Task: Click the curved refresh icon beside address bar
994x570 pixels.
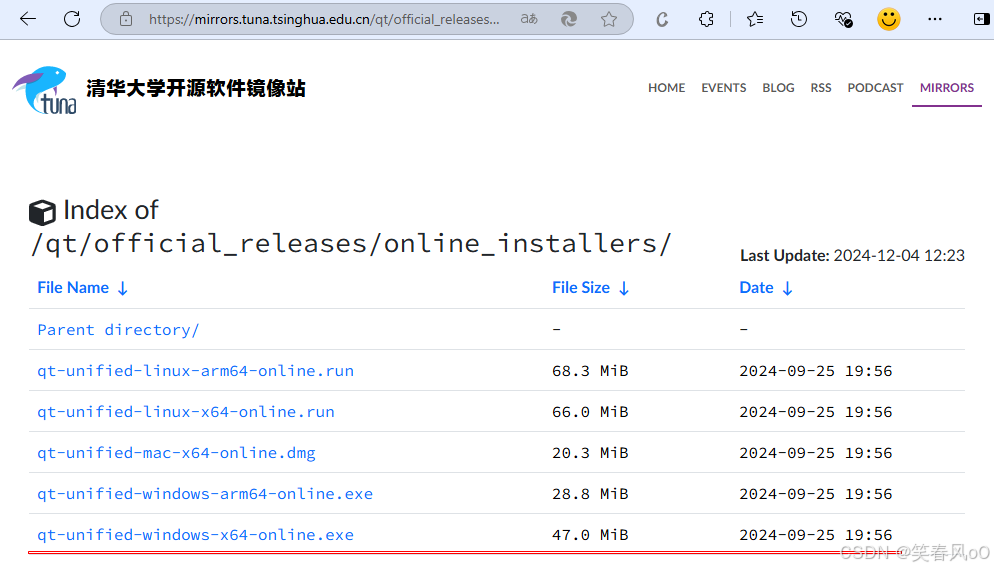Action: click(662, 20)
